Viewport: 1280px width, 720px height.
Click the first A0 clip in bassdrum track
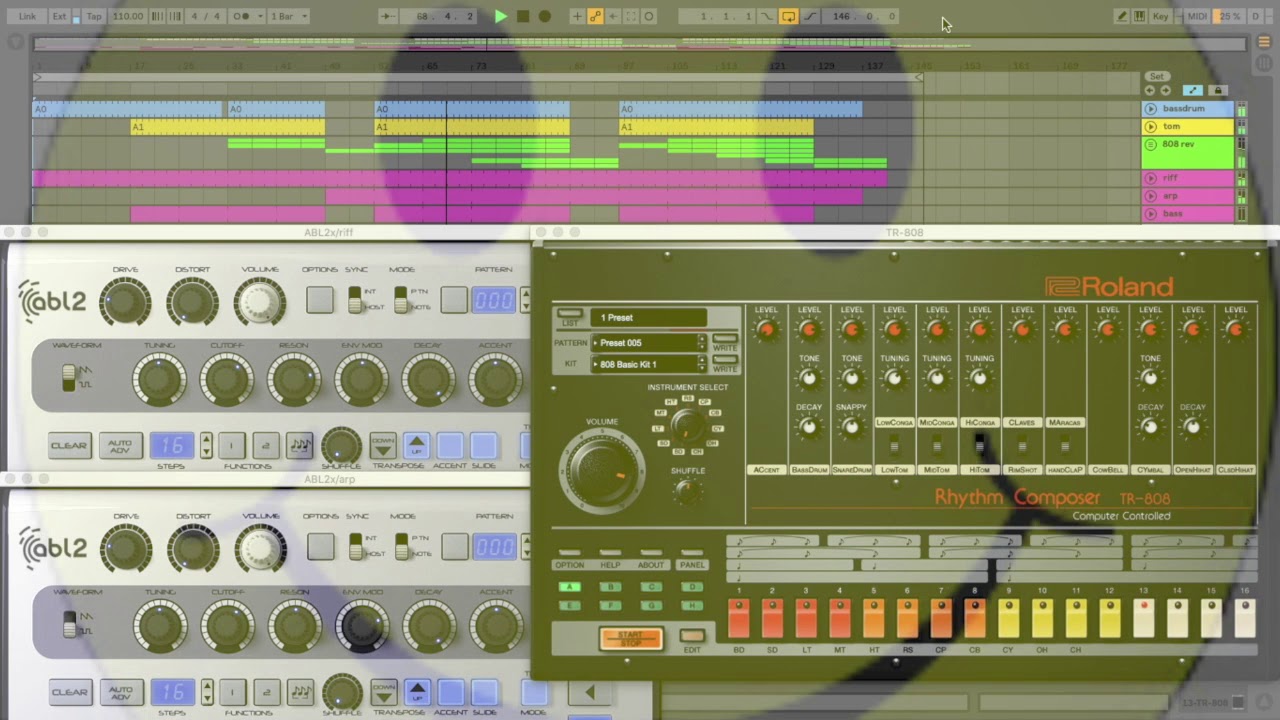[127, 109]
